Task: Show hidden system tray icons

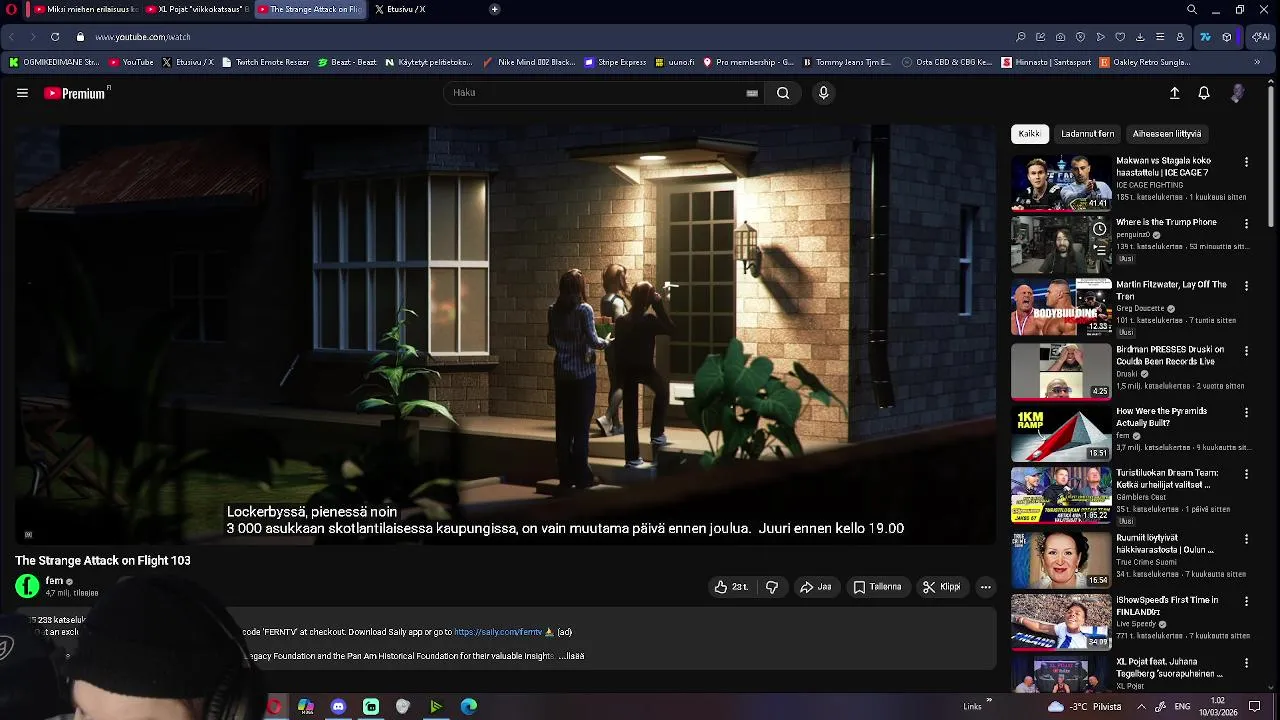Action: coord(1141,707)
